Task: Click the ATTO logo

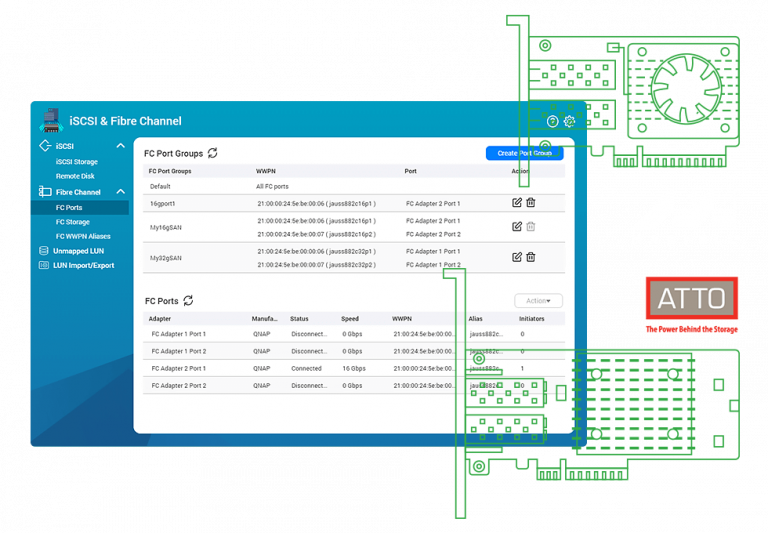Action: (x=692, y=298)
